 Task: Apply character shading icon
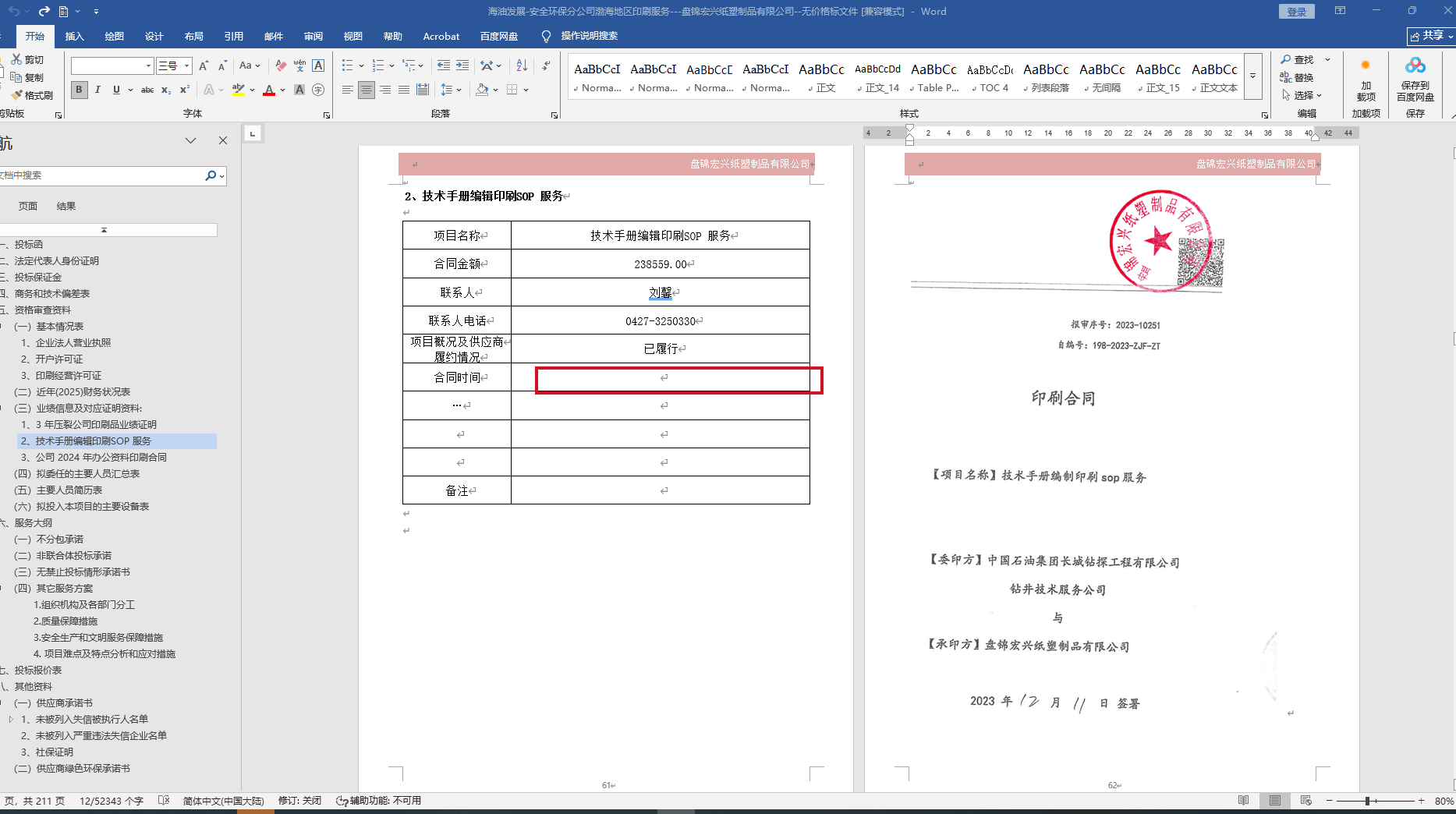(299, 90)
